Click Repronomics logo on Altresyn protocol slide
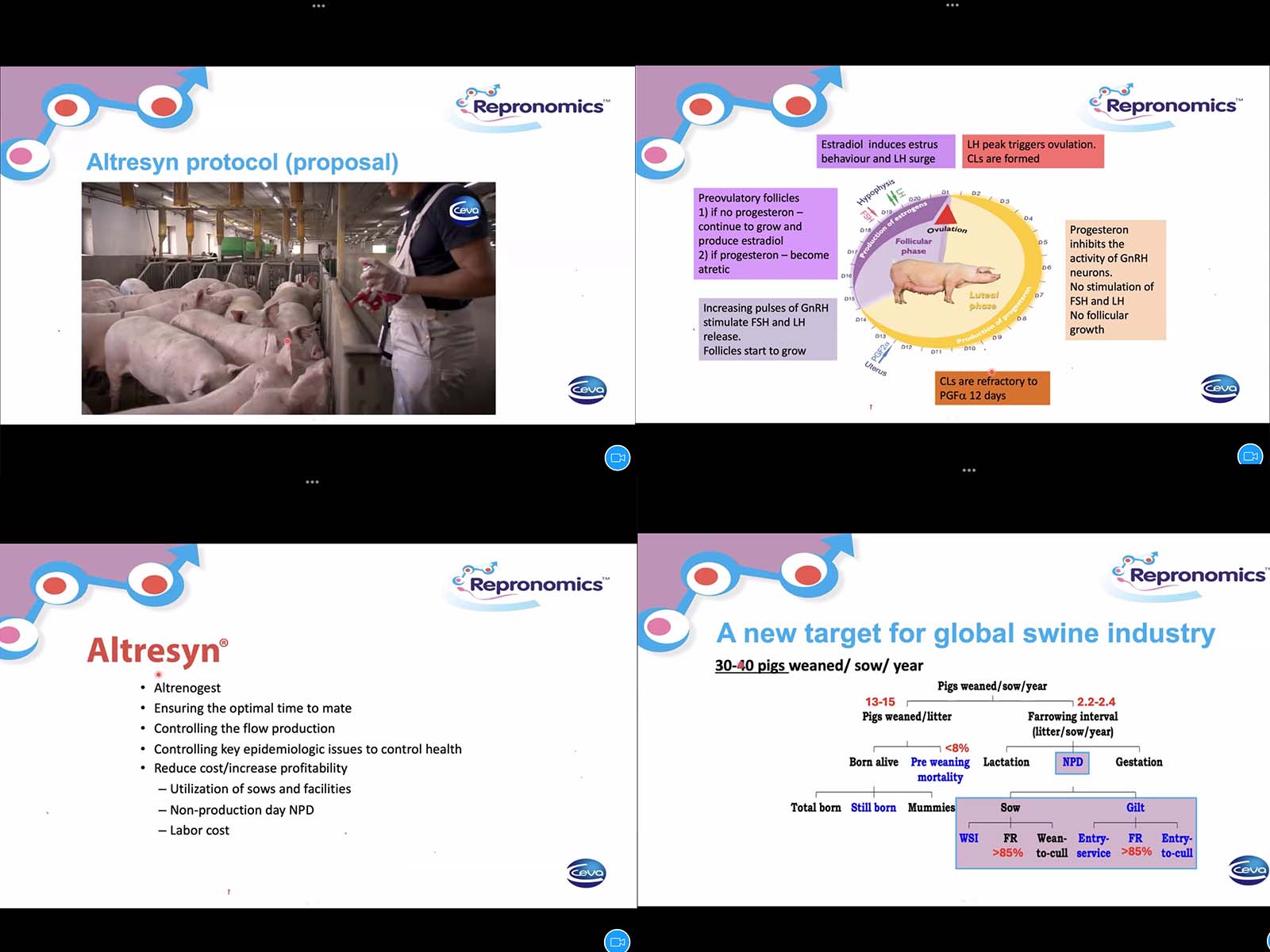 [x=532, y=106]
